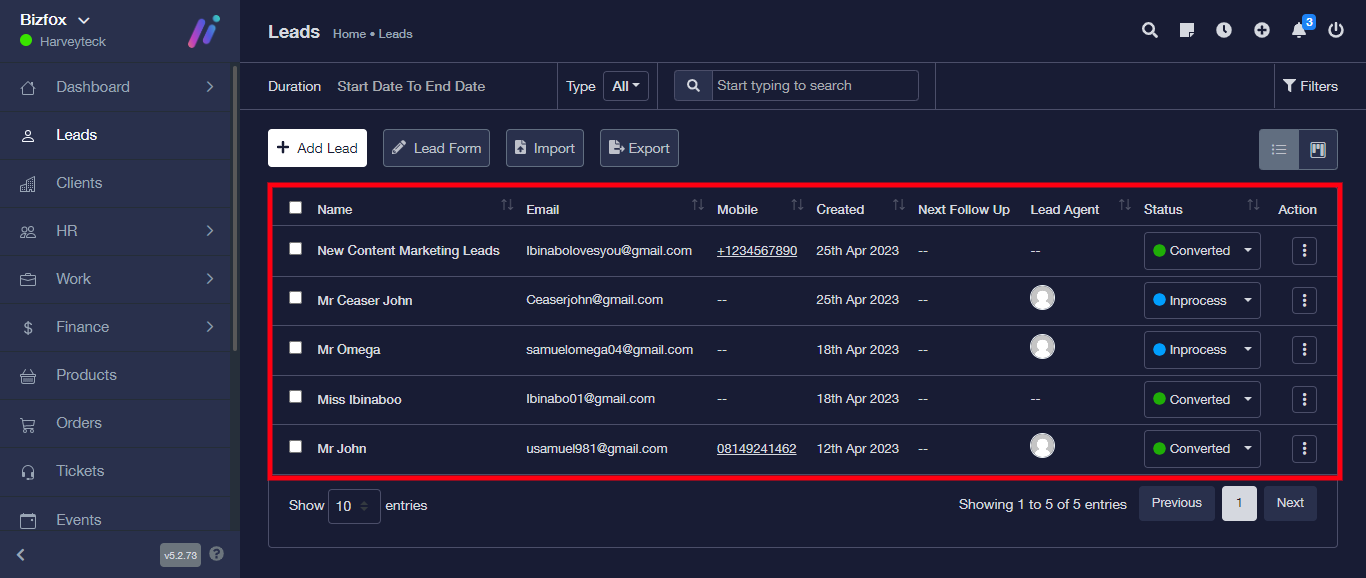Open notifications bell with badge 3
The height and width of the screenshot is (578, 1366).
(x=1299, y=30)
